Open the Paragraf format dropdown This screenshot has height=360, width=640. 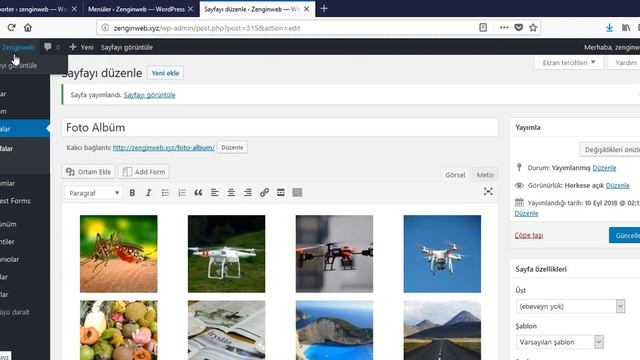[93, 193]
